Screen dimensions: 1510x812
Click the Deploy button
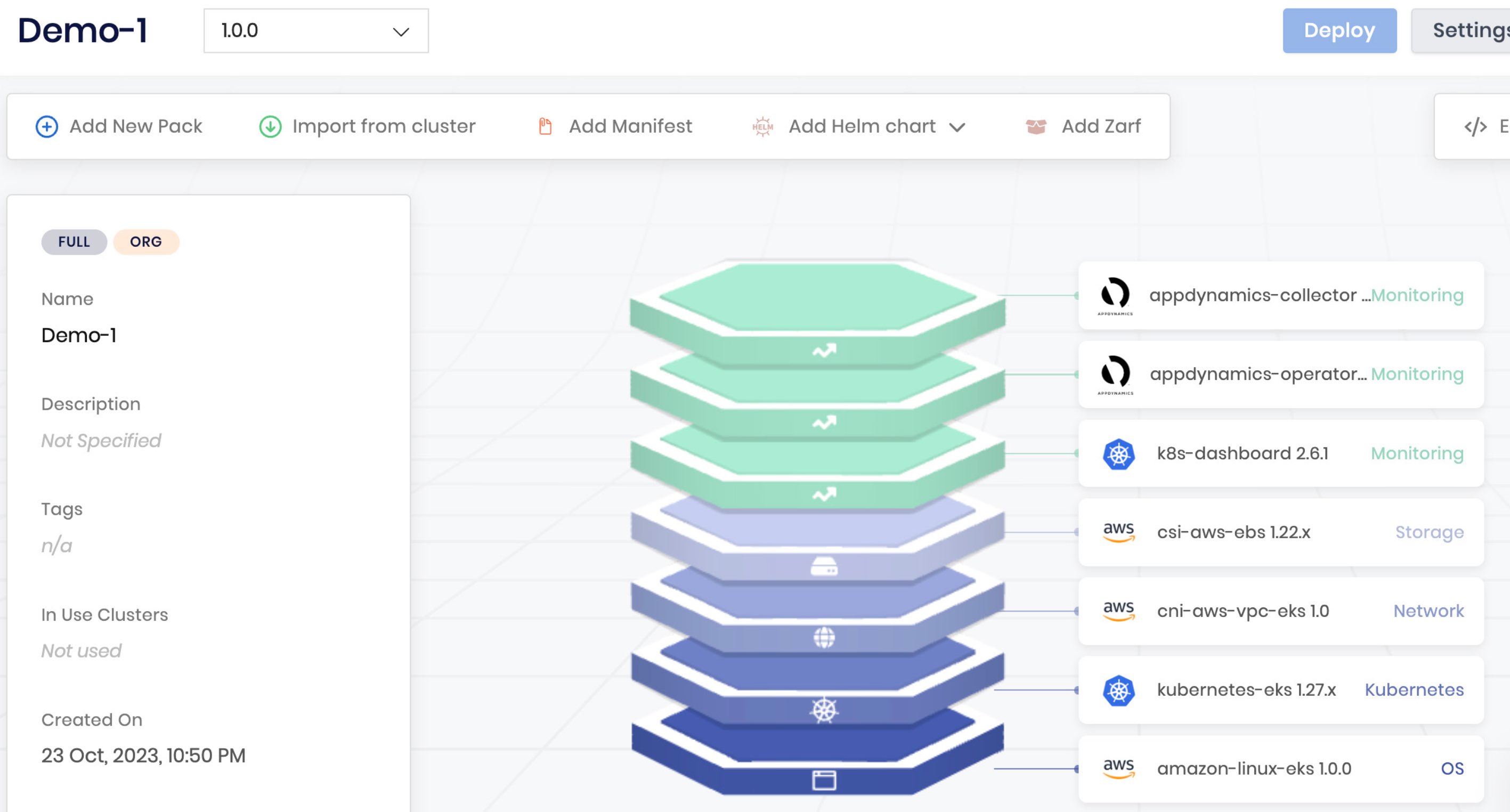point(1338,30)
